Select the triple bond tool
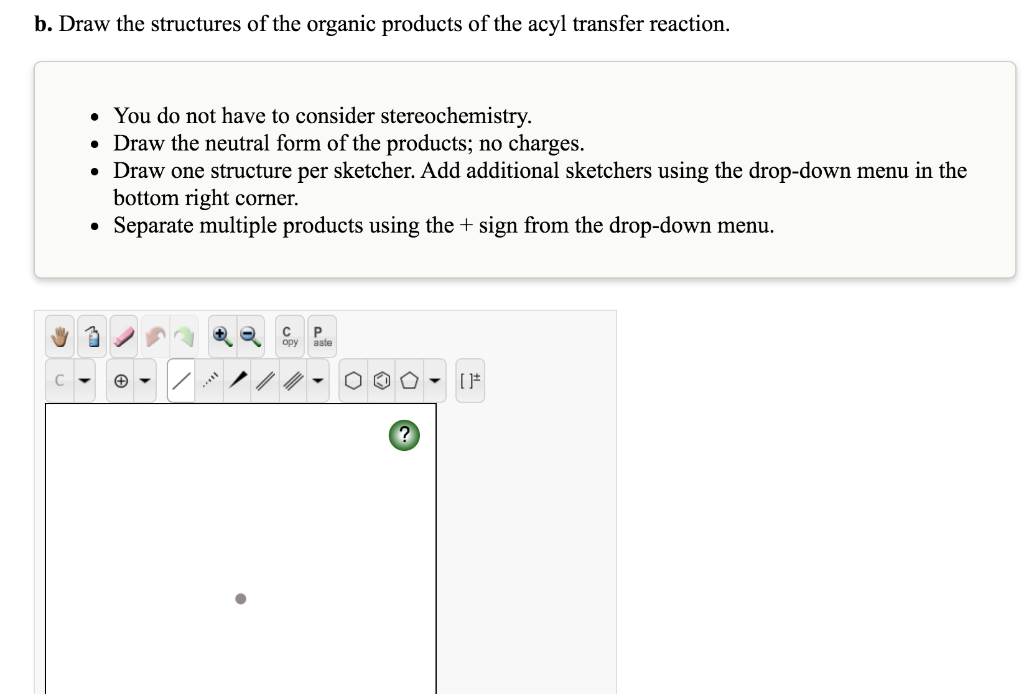 [292, 380]
